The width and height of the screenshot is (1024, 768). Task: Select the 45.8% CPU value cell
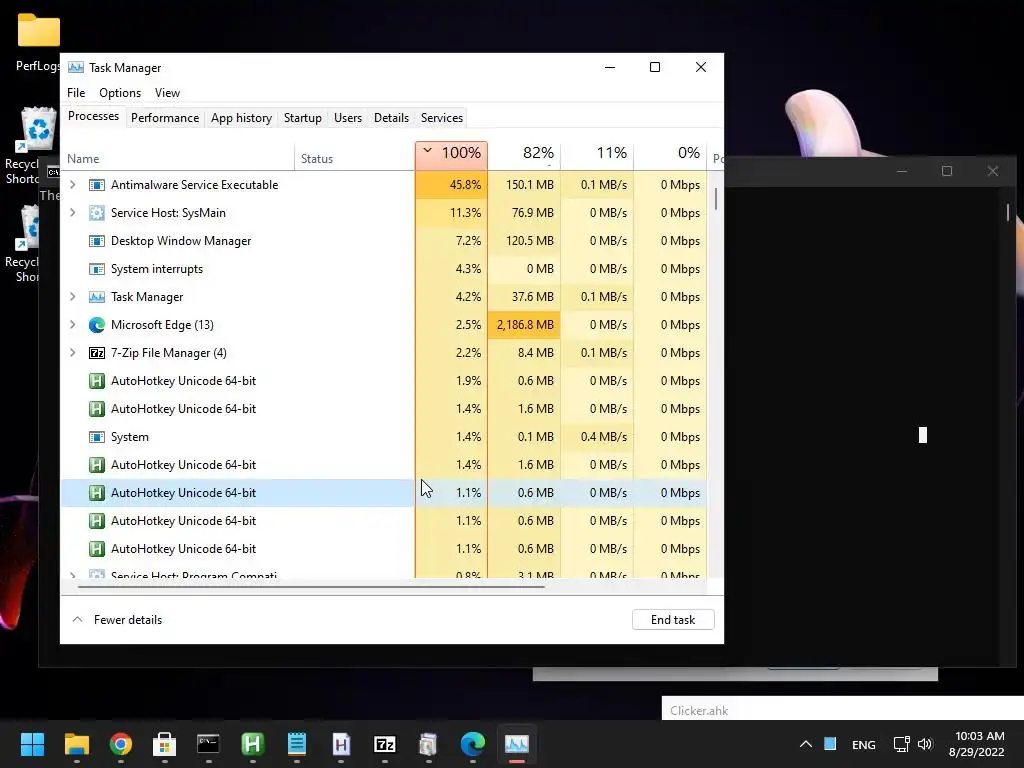[451, 185]
